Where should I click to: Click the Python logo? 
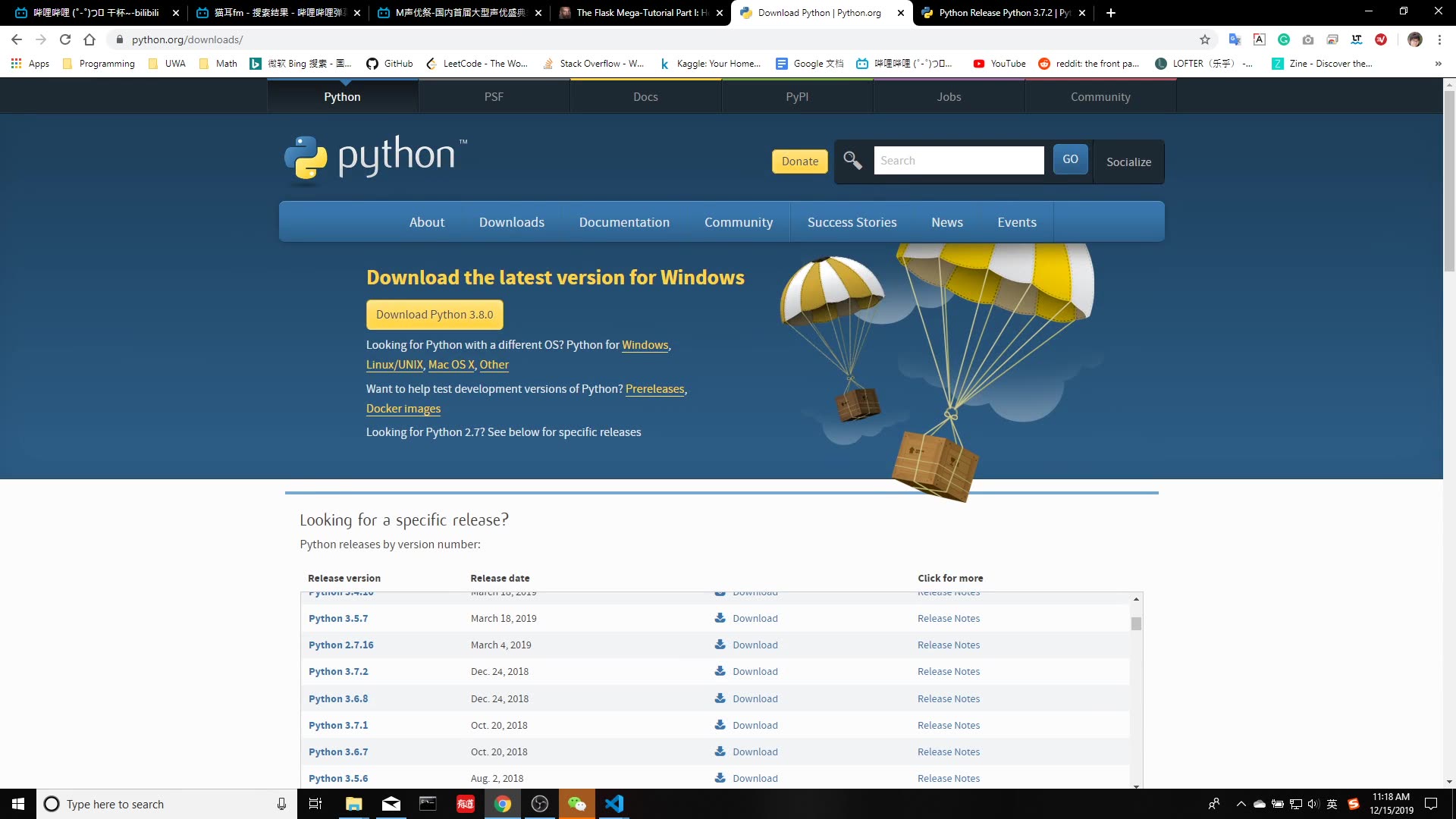click(376, 159)
